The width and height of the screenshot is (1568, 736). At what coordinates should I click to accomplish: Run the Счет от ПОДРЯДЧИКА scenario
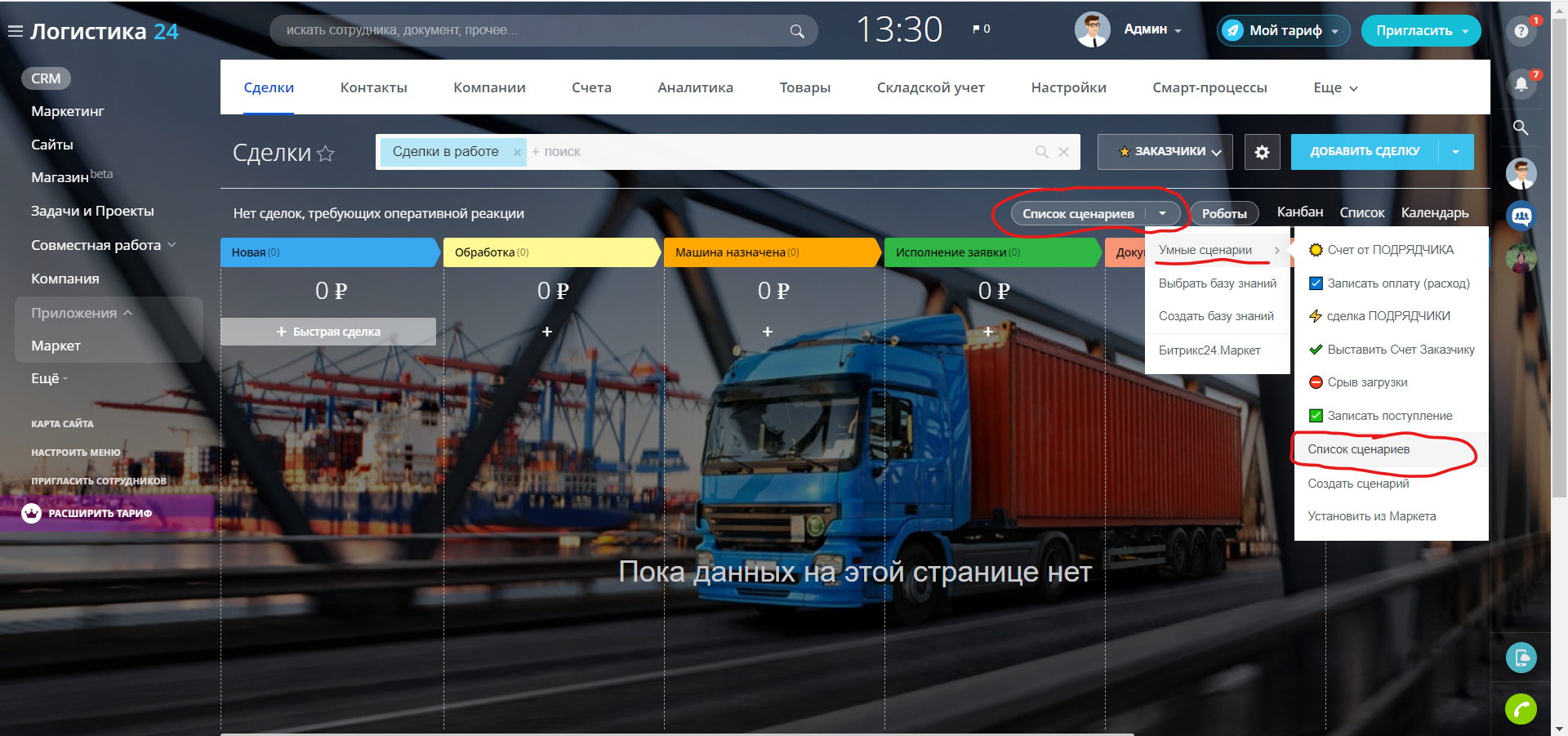click(1391, 250)
